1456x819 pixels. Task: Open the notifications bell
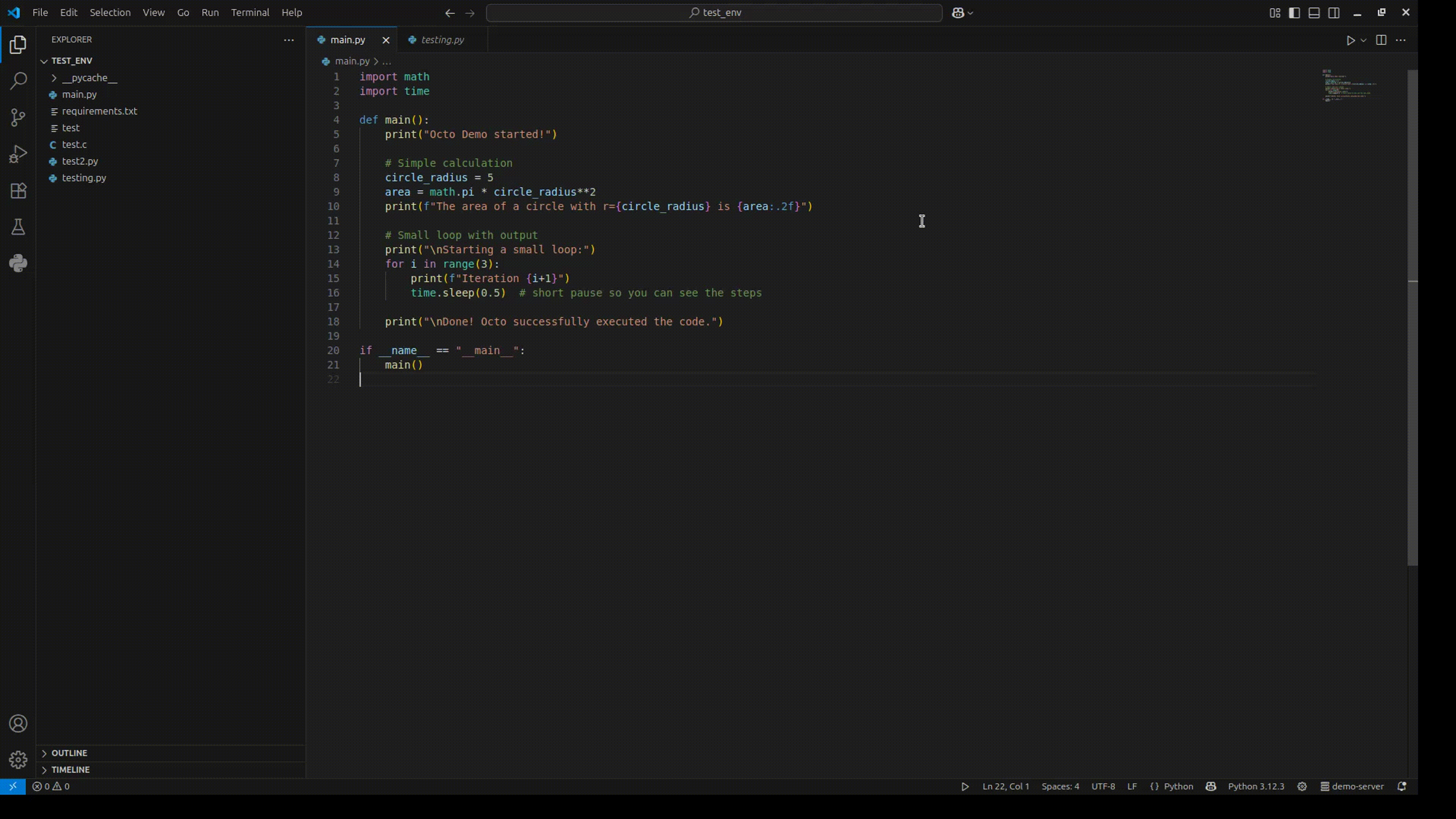1402,786
